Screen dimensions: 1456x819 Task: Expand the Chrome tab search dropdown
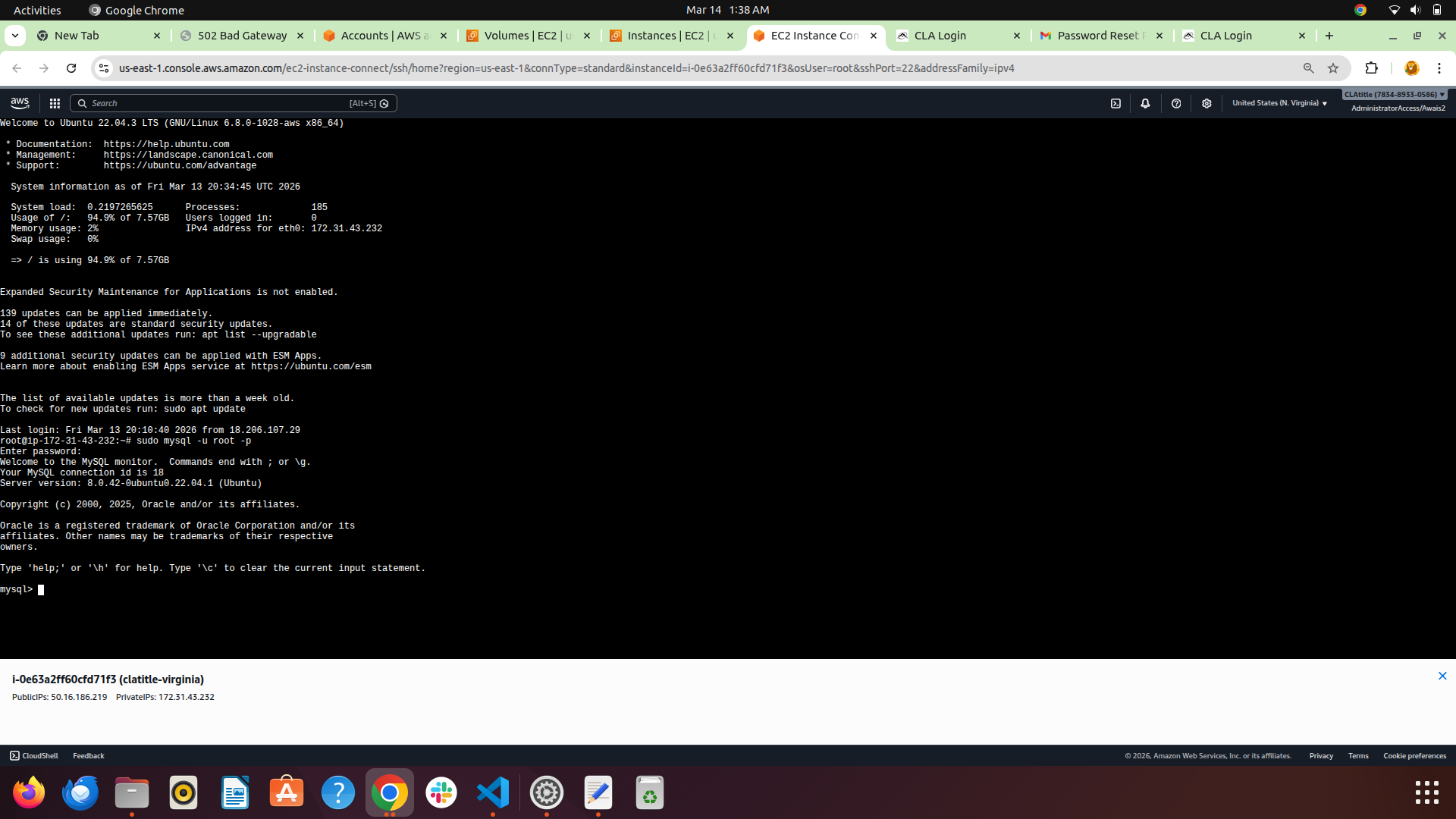click(x=15, y=36)
